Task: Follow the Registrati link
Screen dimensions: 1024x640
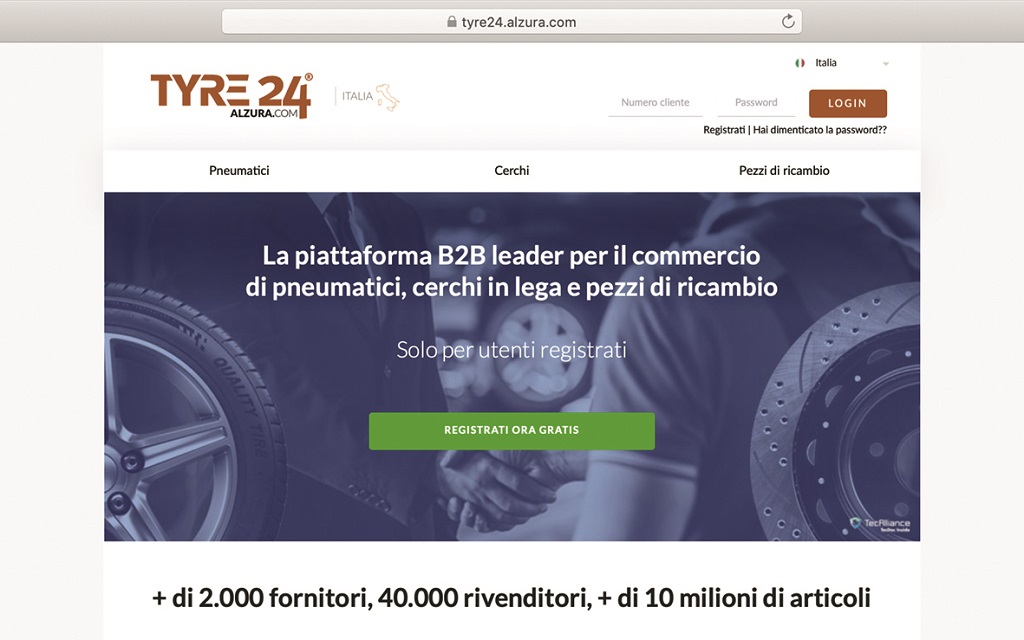Action: point(724,130)
